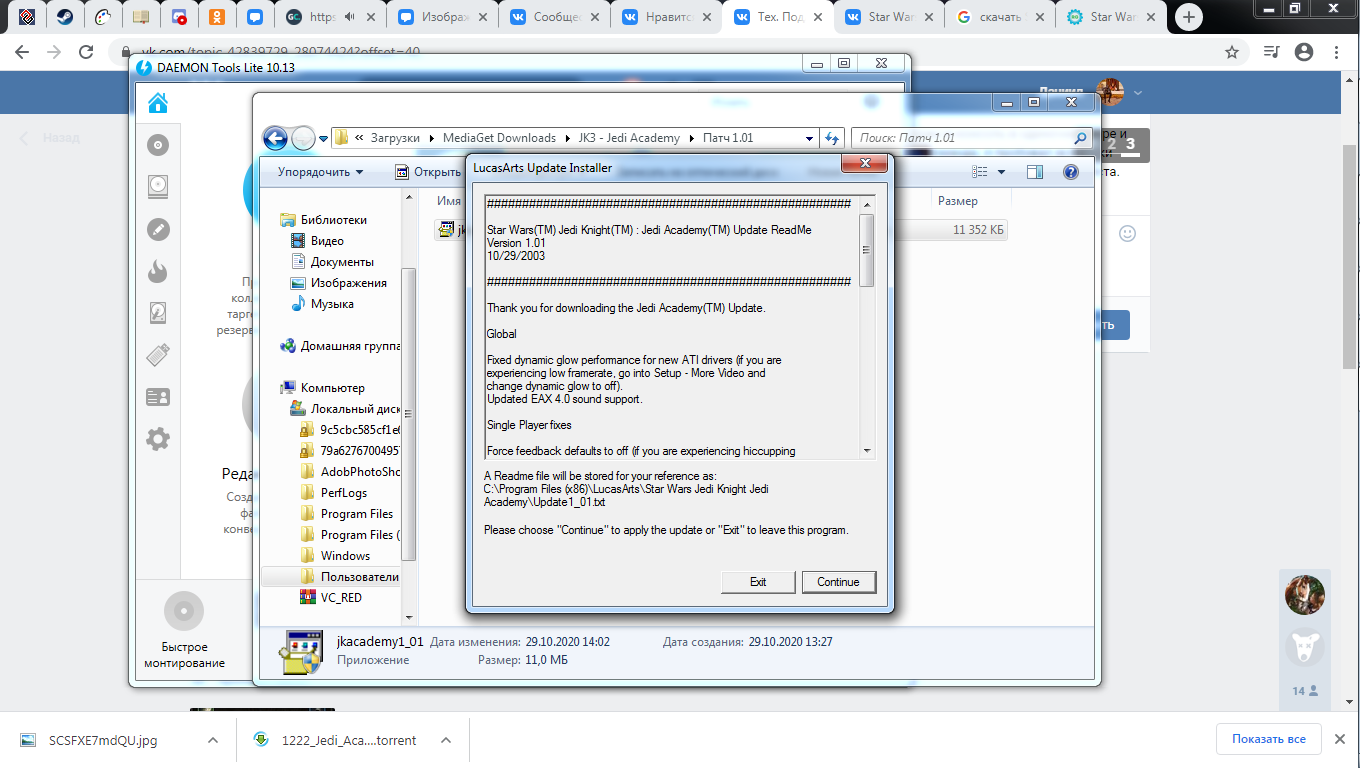Image resolution: width=1360 pixels, height=768 pixels.
Task: Switch to the Star Wars VK browser tab
Action: point(888,17)
